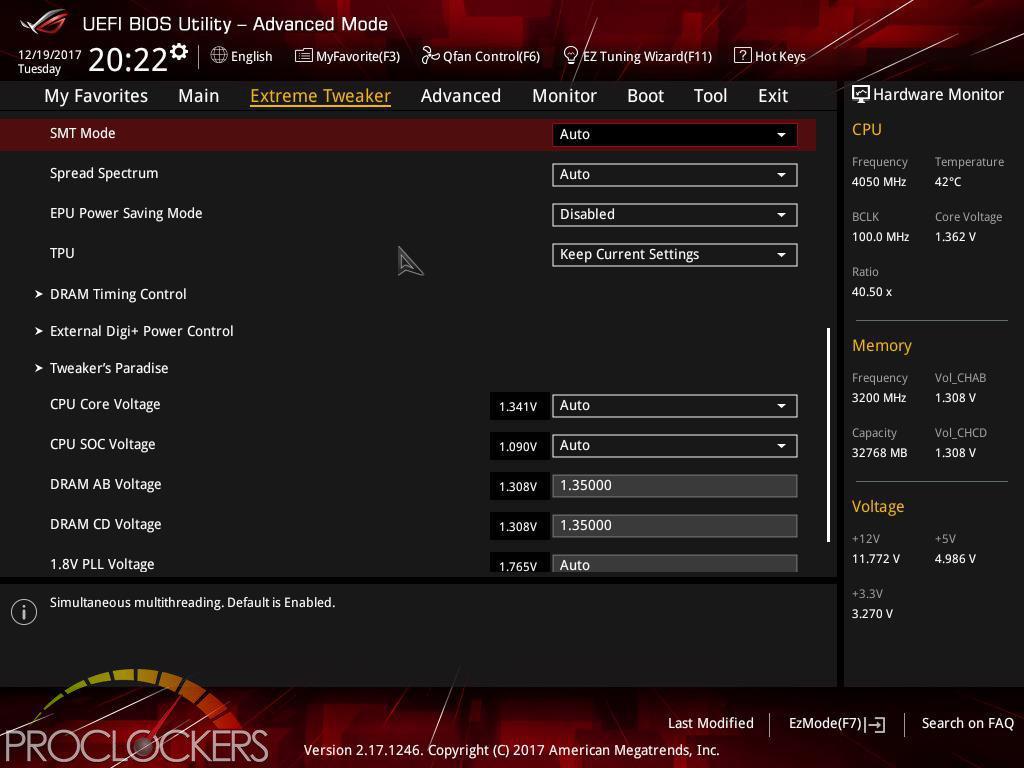Click Last Modified
Screen dimensions: 1024x768
tap(711, 723)
